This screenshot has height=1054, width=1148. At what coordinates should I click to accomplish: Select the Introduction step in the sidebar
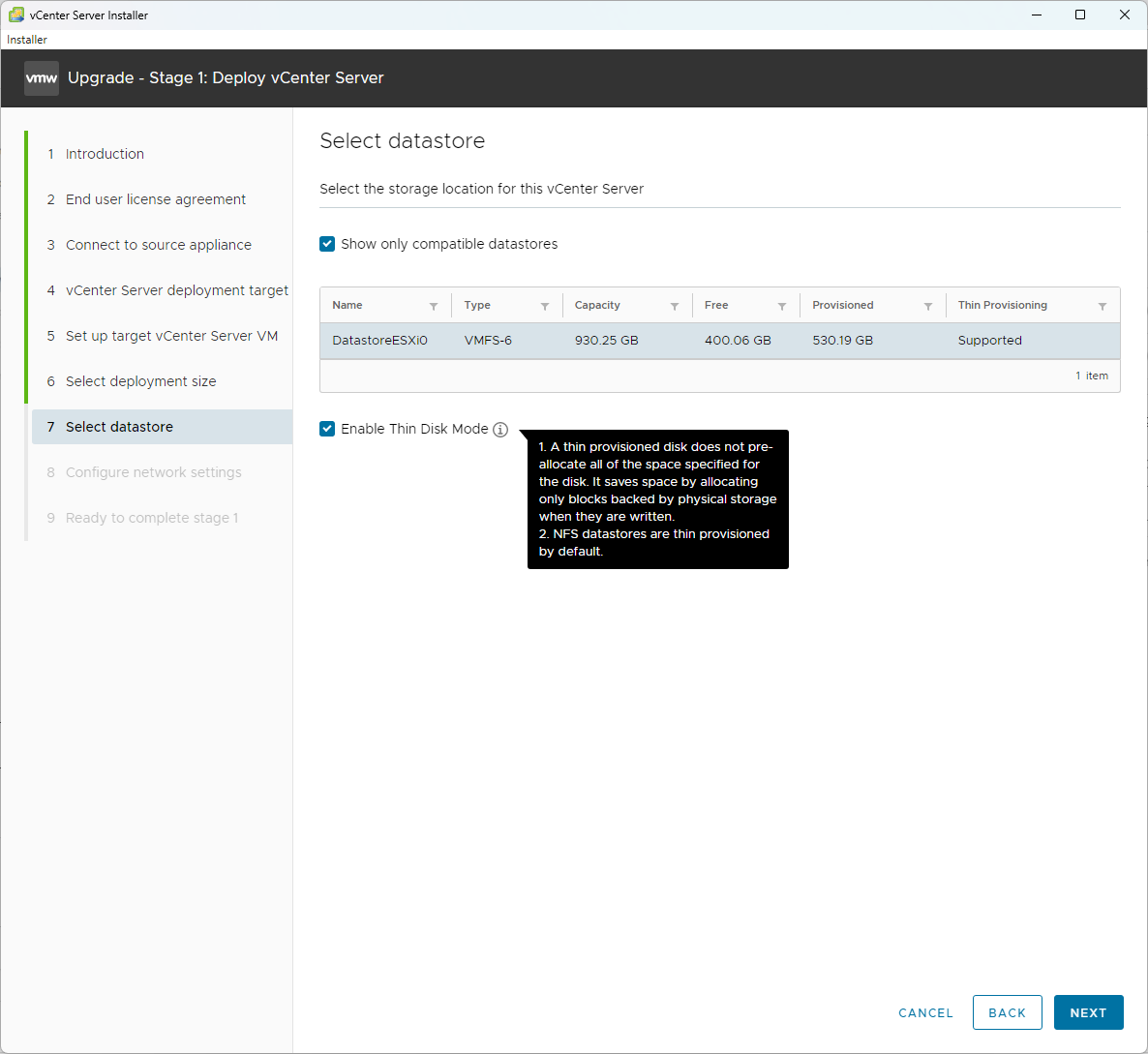(x=105, y=154)
